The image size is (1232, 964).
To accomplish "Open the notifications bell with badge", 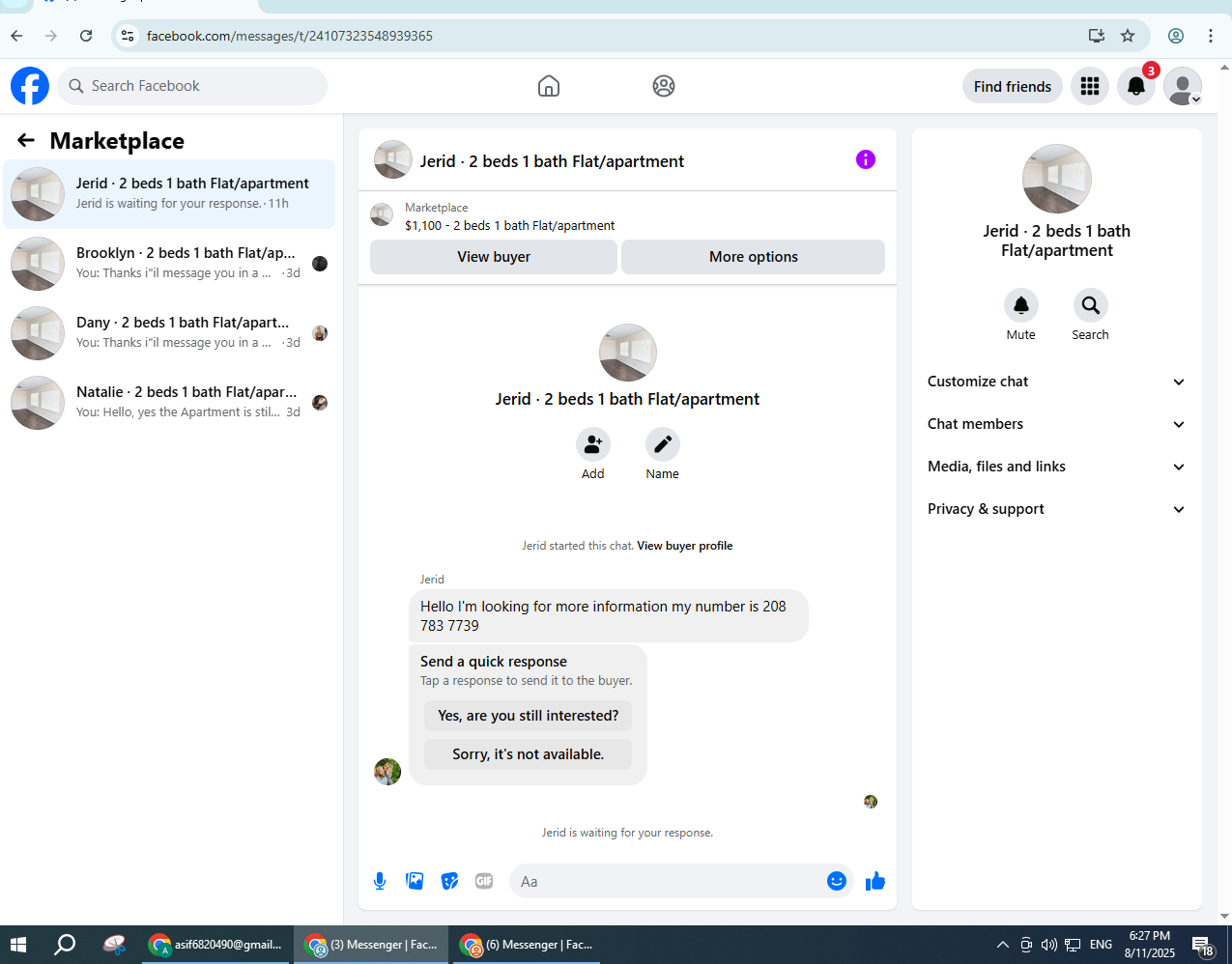I will (x=1136, y=86).
